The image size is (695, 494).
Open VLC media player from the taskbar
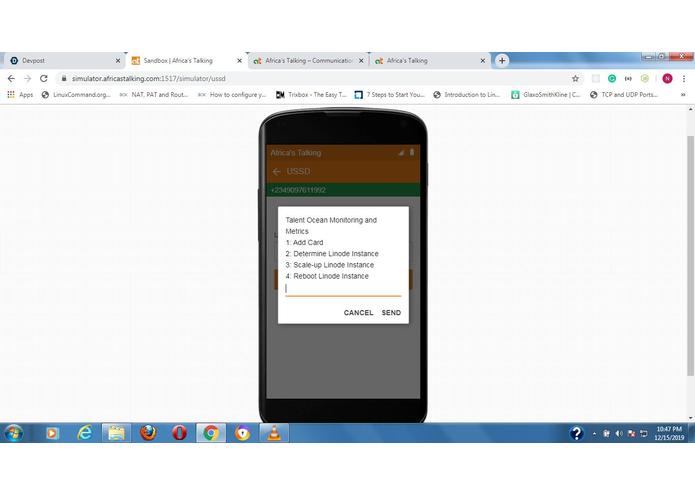point(274,432)
